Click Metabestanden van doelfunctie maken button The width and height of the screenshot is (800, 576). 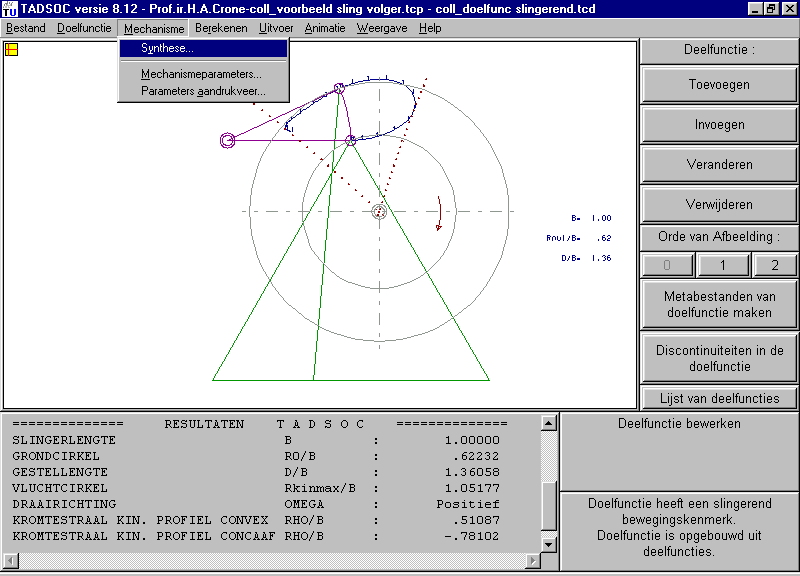[719, 305]
